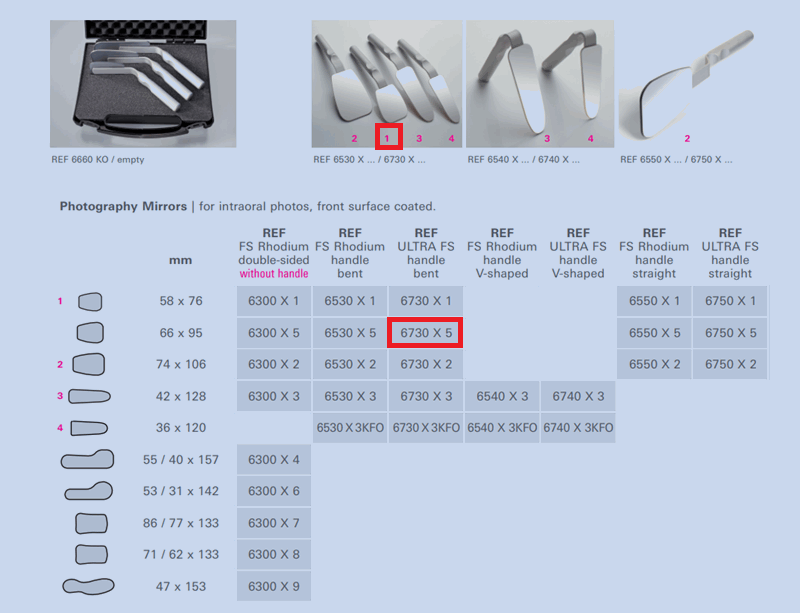Click the mirror case photo REF 6660 KO

coord(143,84)
